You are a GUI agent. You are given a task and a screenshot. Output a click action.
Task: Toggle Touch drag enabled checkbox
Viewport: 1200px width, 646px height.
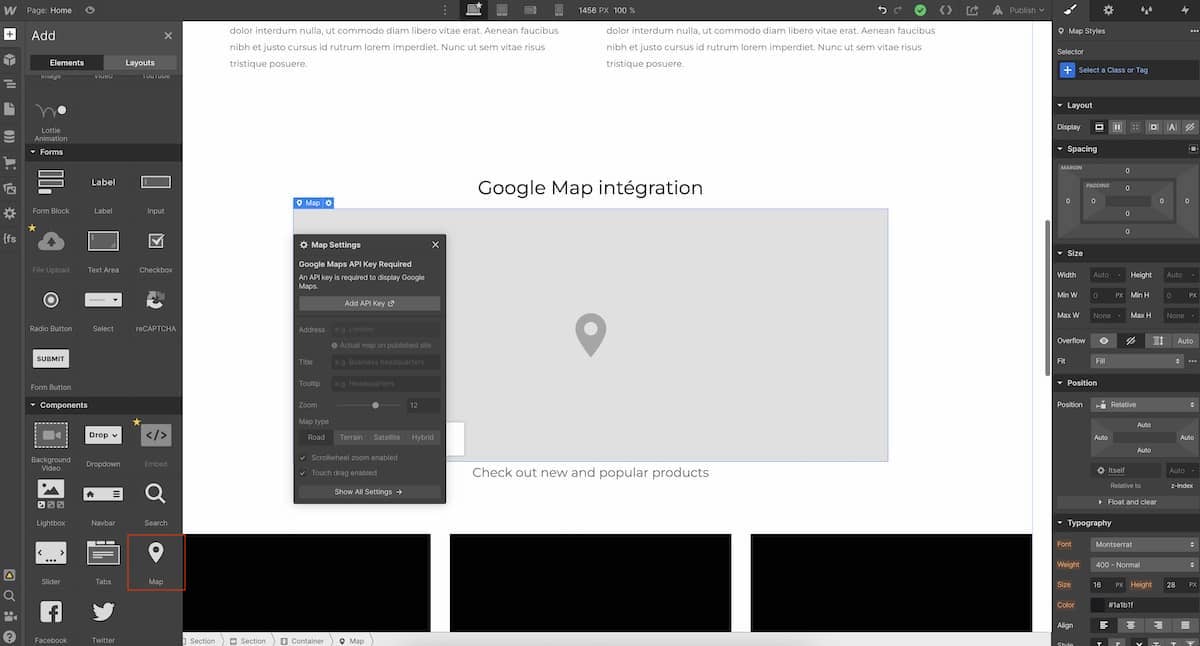coord(303,473)
